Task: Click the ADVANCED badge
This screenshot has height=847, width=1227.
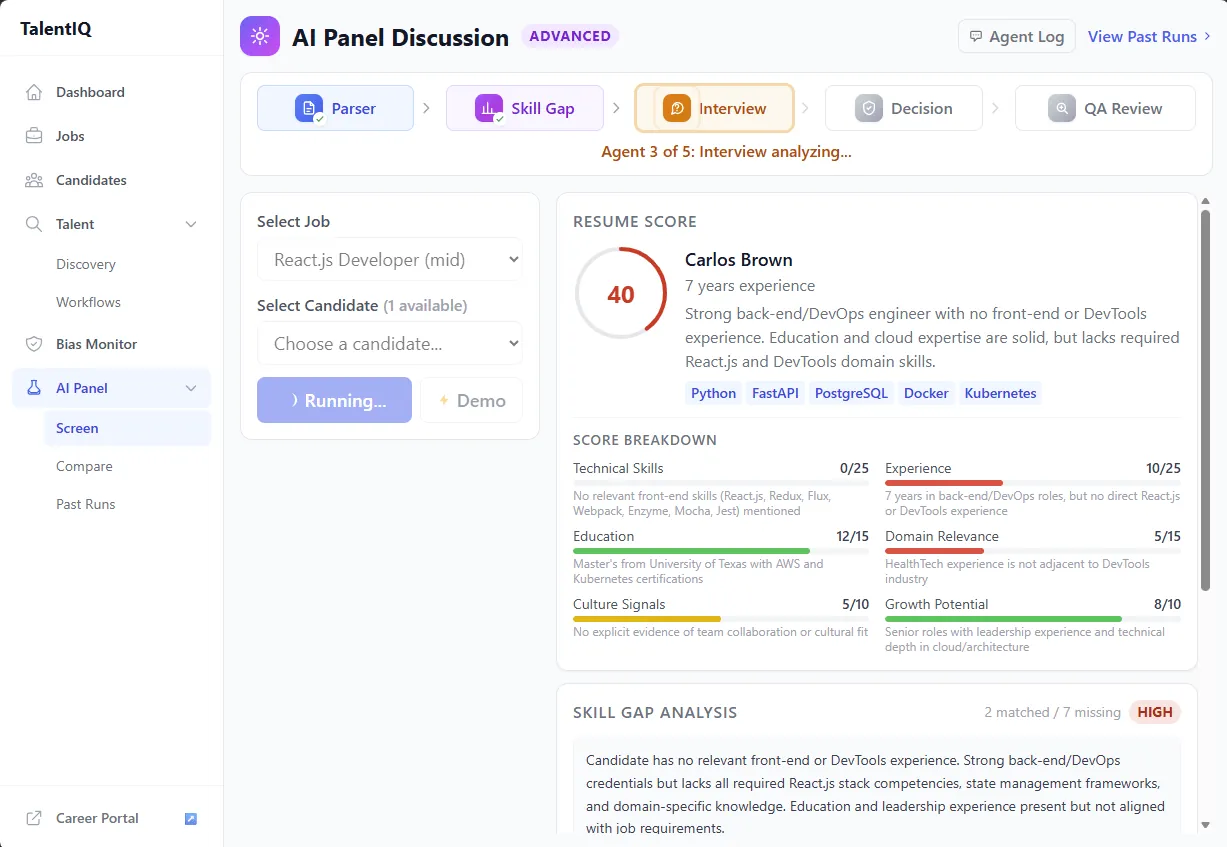Action: (x=570, y=36)
